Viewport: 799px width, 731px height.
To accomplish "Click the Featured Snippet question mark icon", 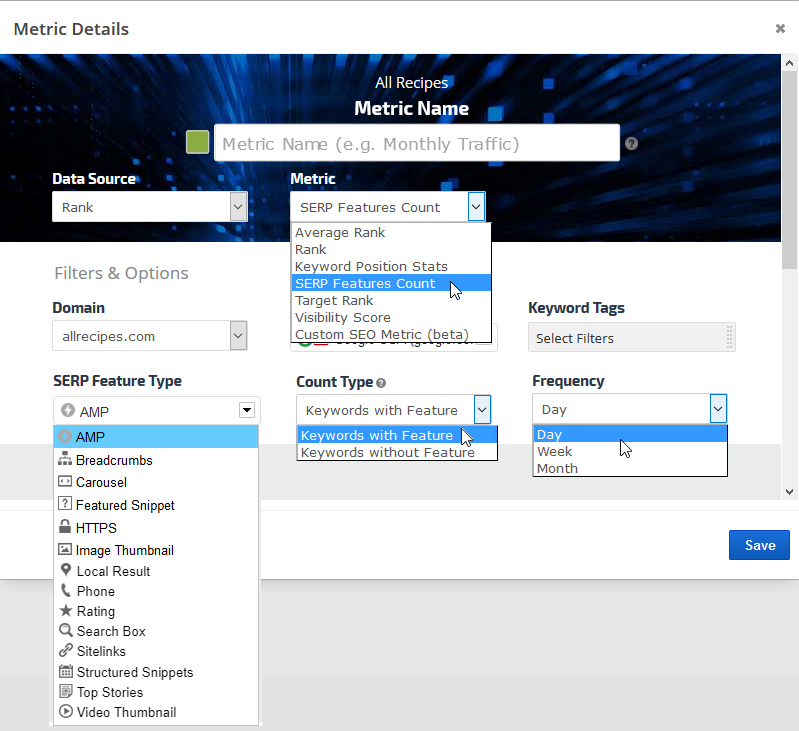I will pos(66,505).
